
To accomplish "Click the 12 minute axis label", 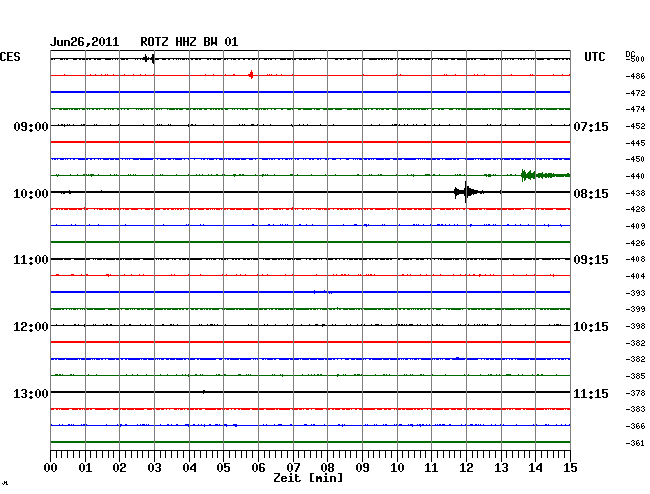I will point(466,467).
